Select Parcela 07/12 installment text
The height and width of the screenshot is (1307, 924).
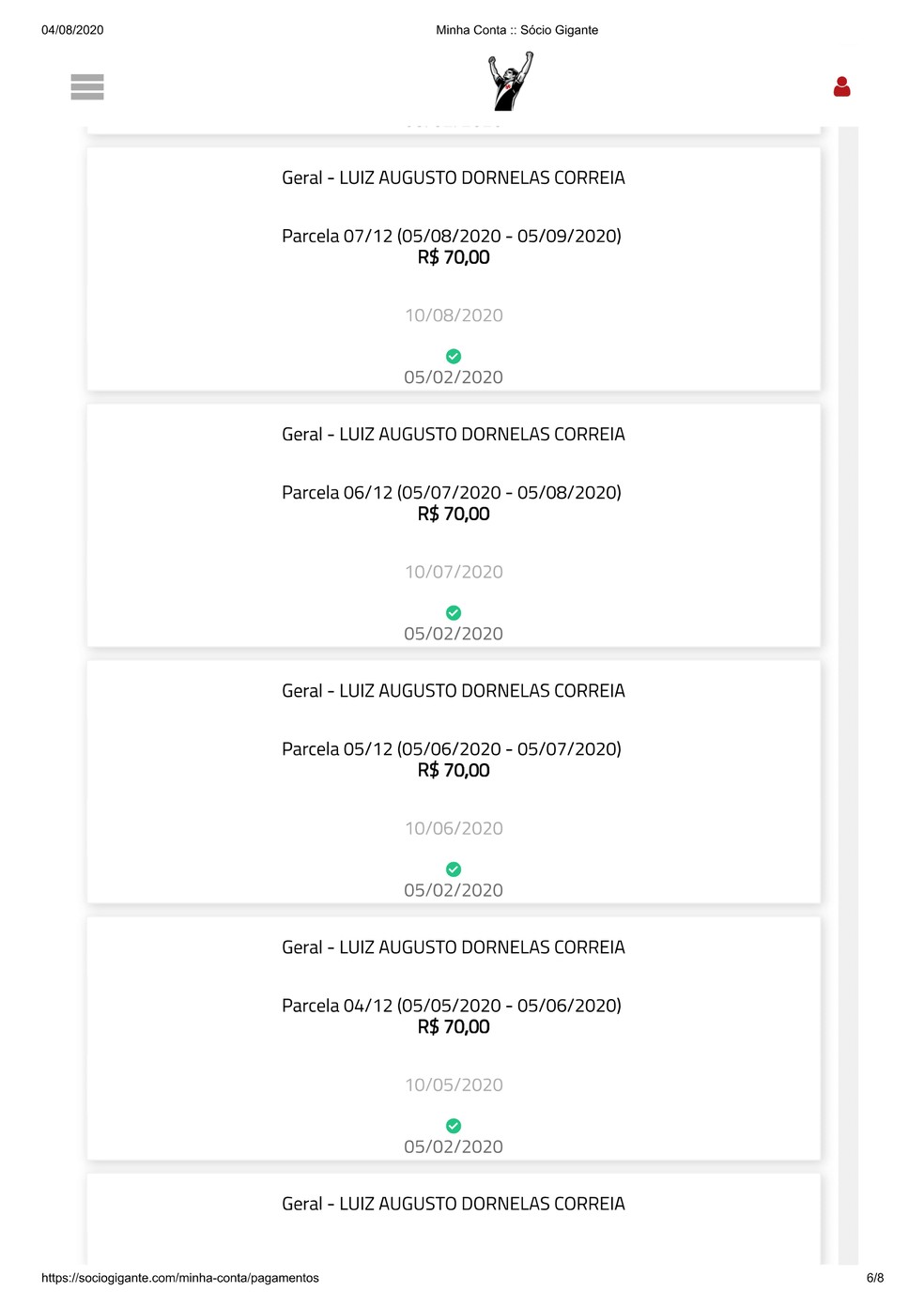(452, 236)
